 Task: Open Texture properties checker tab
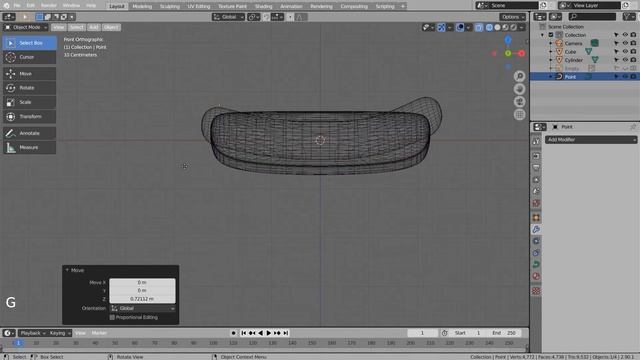(536, 291)
